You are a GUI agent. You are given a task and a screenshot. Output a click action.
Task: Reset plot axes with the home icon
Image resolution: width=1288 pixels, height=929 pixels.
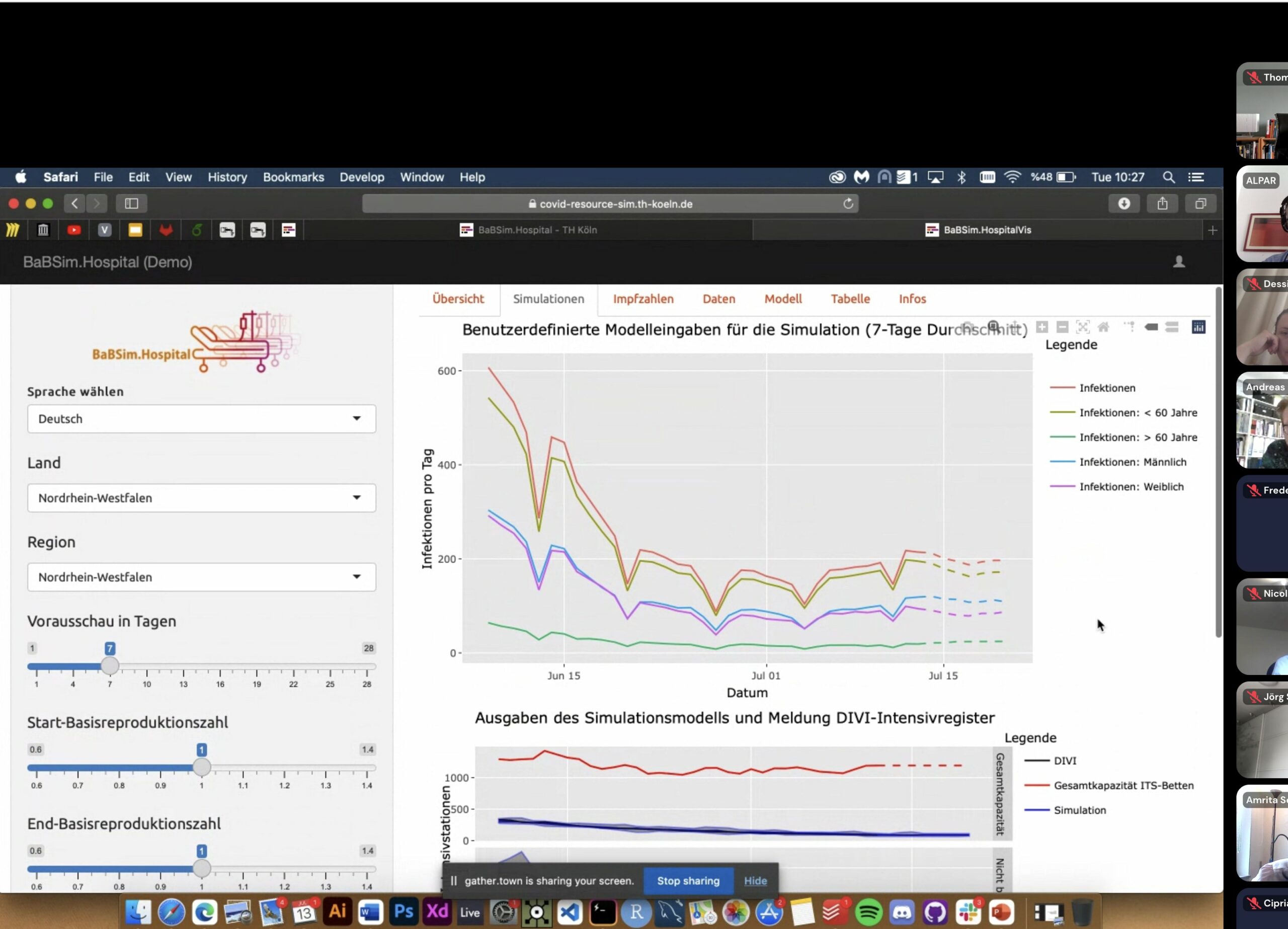1103,327
